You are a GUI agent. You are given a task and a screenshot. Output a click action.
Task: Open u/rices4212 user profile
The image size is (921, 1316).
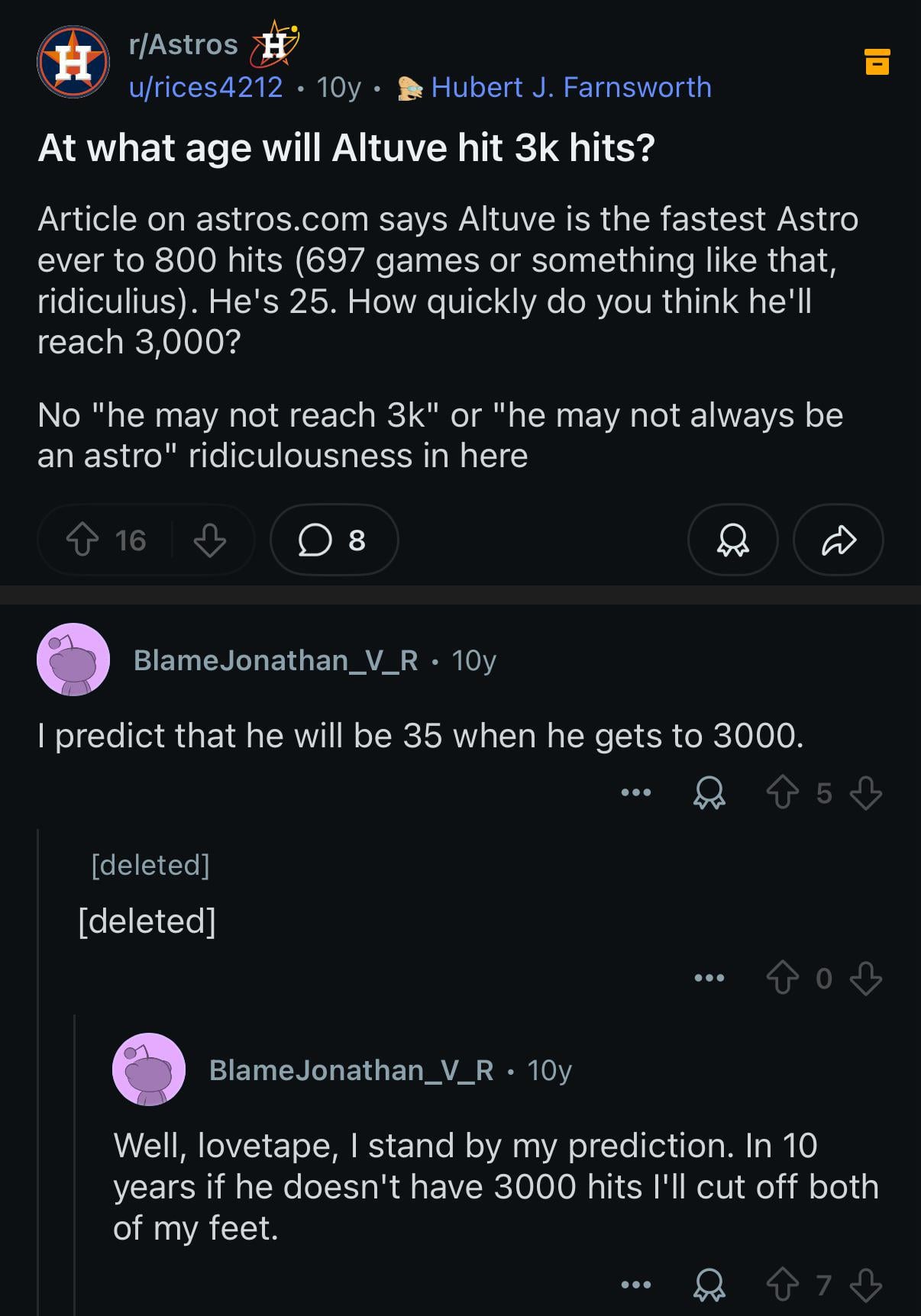205,88
